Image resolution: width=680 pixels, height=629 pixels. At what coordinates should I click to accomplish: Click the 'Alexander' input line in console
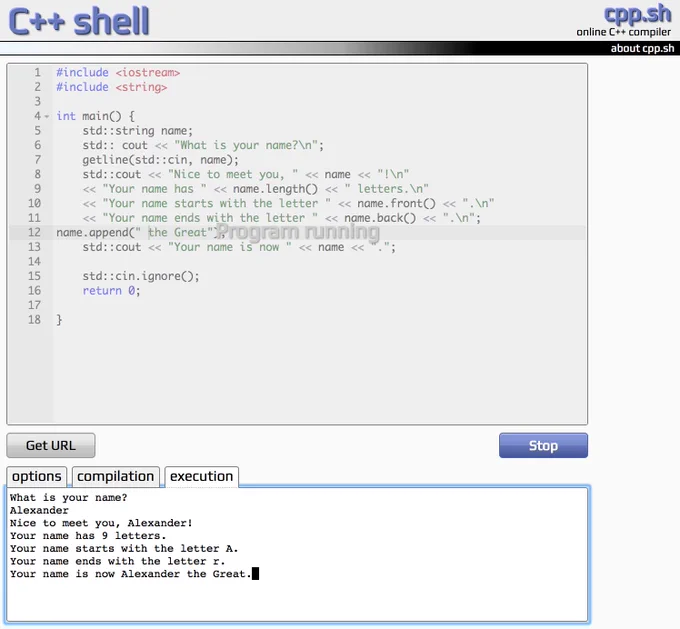pos(39,510)
